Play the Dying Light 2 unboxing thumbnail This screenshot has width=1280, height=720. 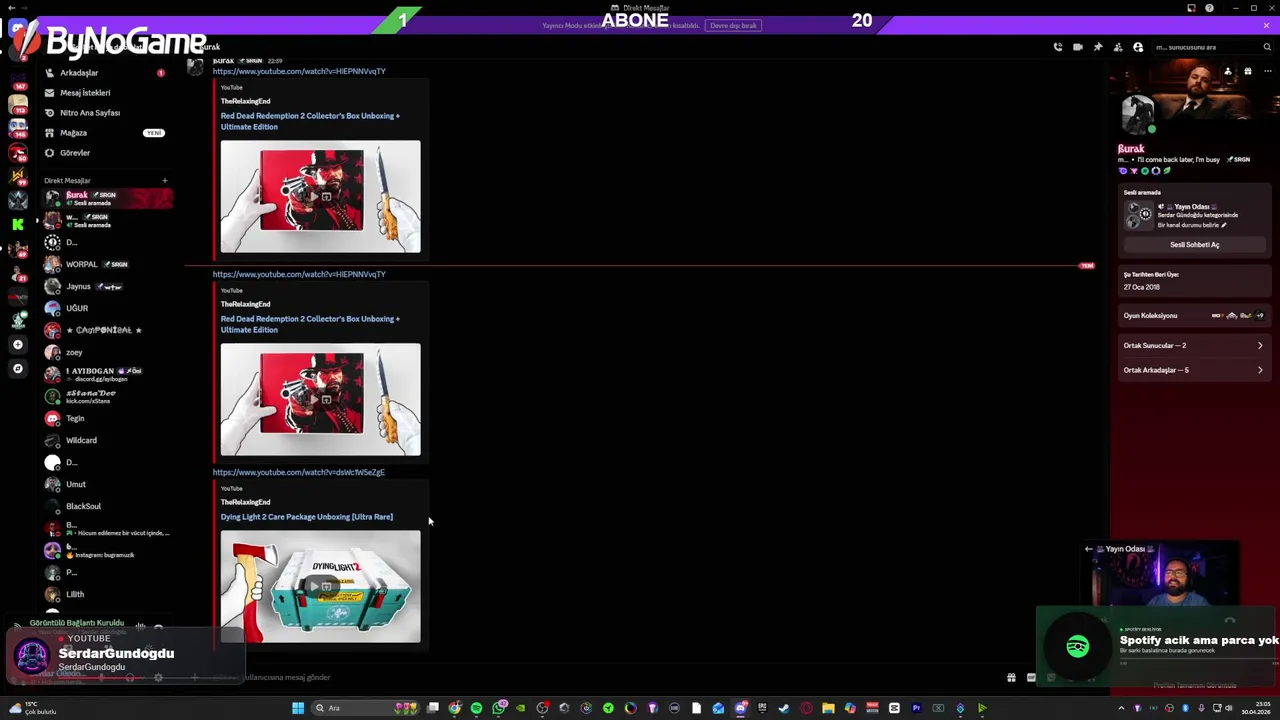click(320, 587)
